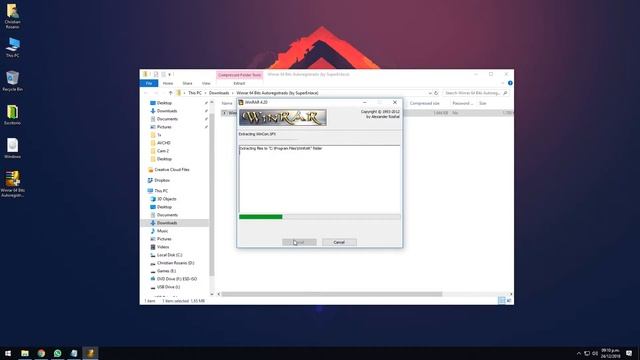
Task: Select Dropbox in navigation pane
Action: pyautogui.click(x=162, y=180)
